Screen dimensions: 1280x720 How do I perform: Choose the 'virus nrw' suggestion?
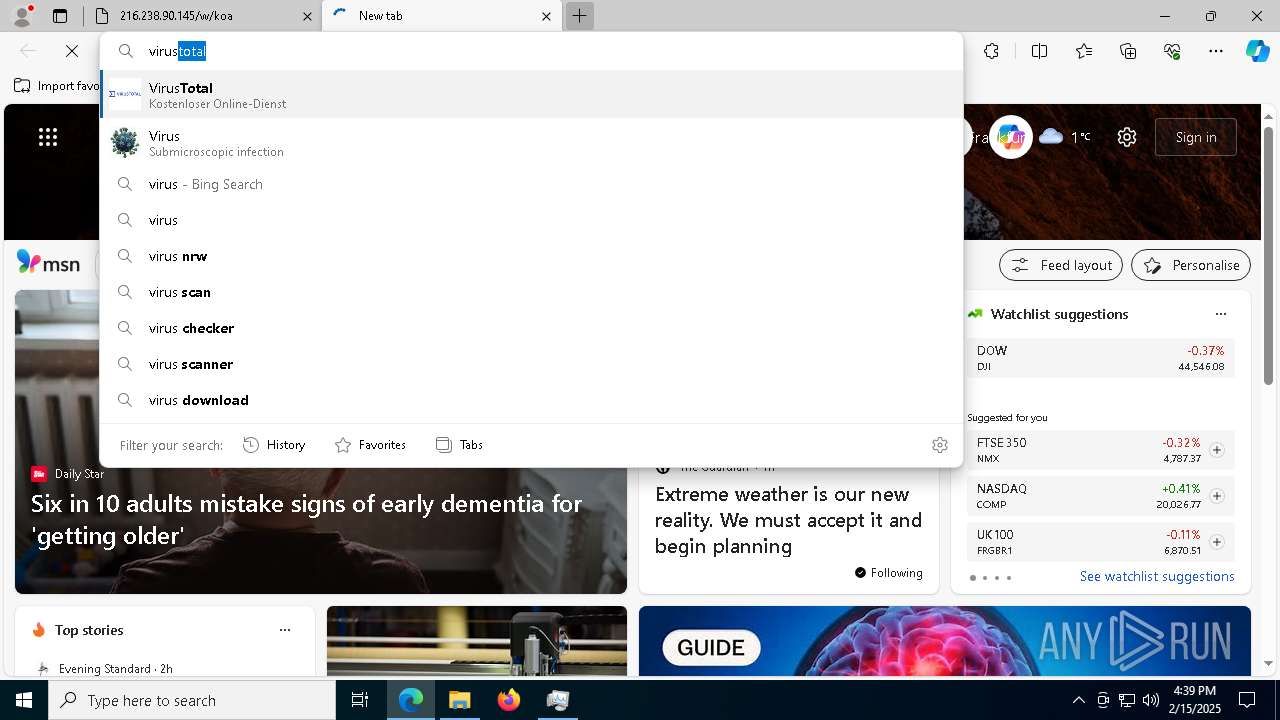coord(531,256)
